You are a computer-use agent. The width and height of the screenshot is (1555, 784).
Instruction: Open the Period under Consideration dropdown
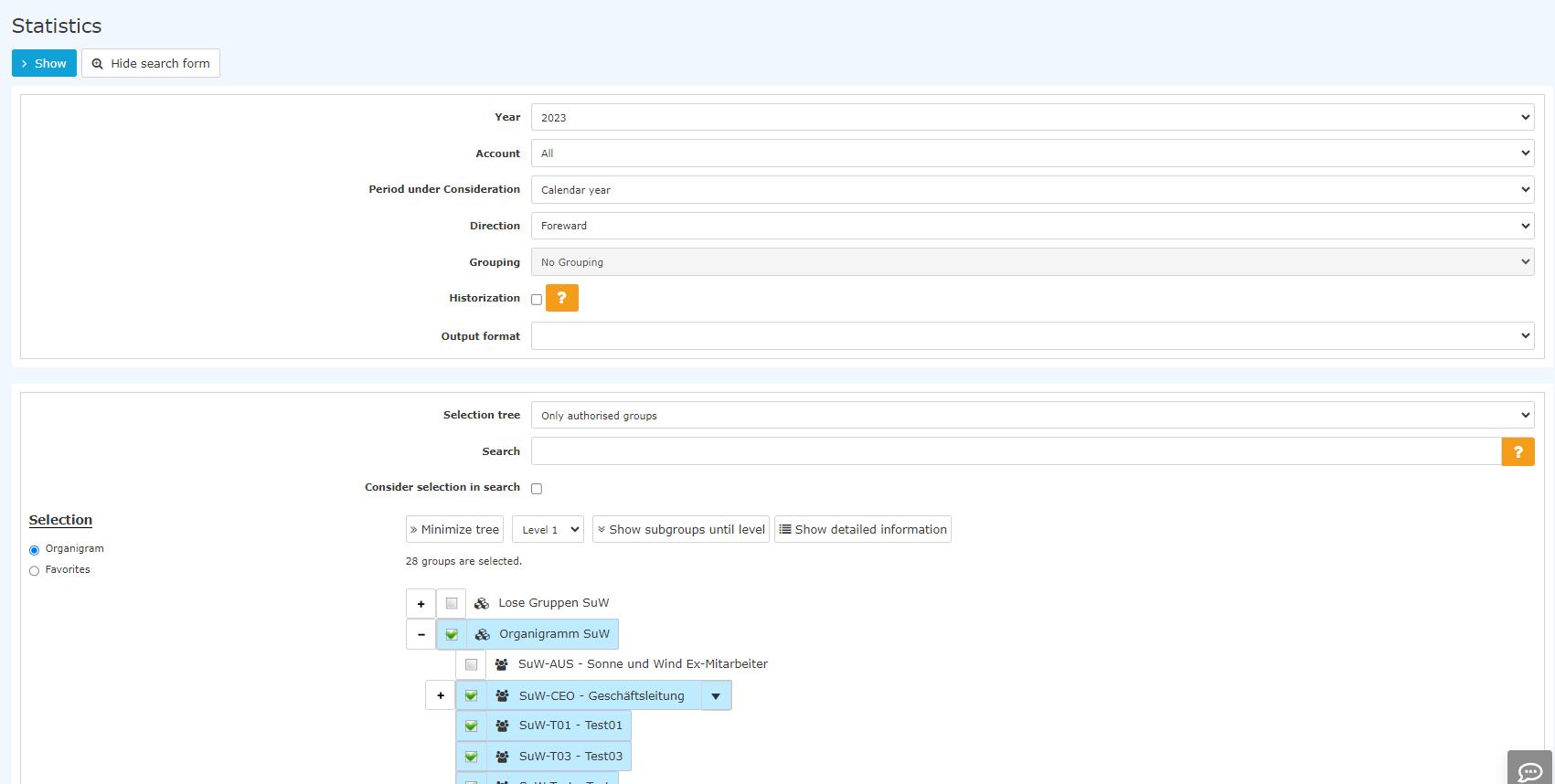click(x=1032, y=189)
